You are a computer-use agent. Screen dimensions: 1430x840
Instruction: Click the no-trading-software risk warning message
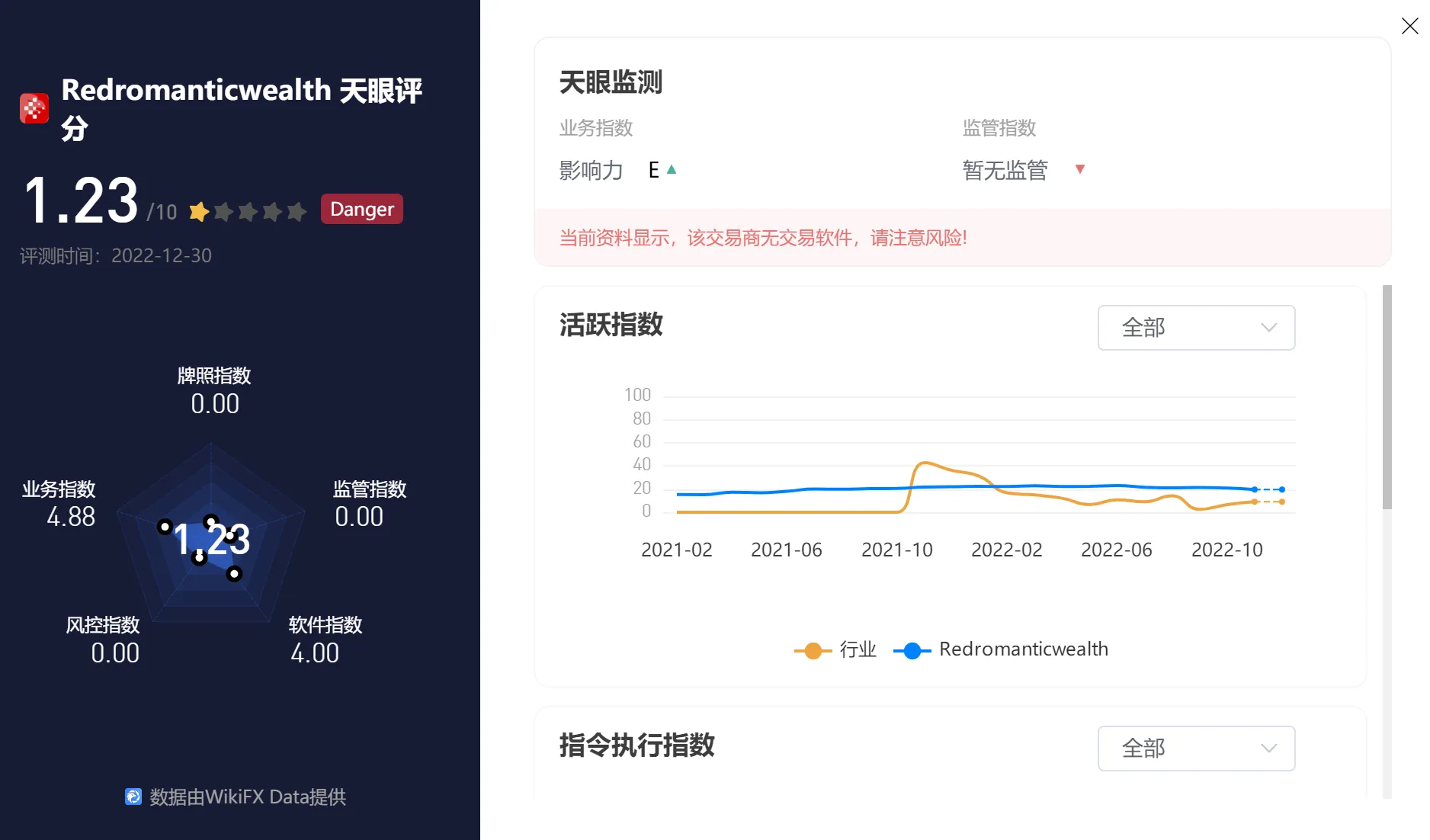click(763, 238)
